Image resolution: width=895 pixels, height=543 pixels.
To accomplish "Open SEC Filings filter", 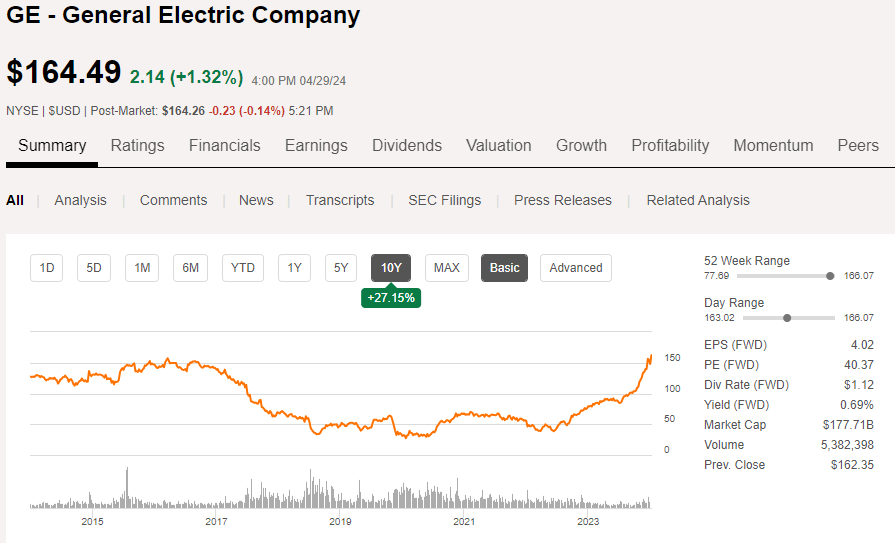I will point(444,200).
